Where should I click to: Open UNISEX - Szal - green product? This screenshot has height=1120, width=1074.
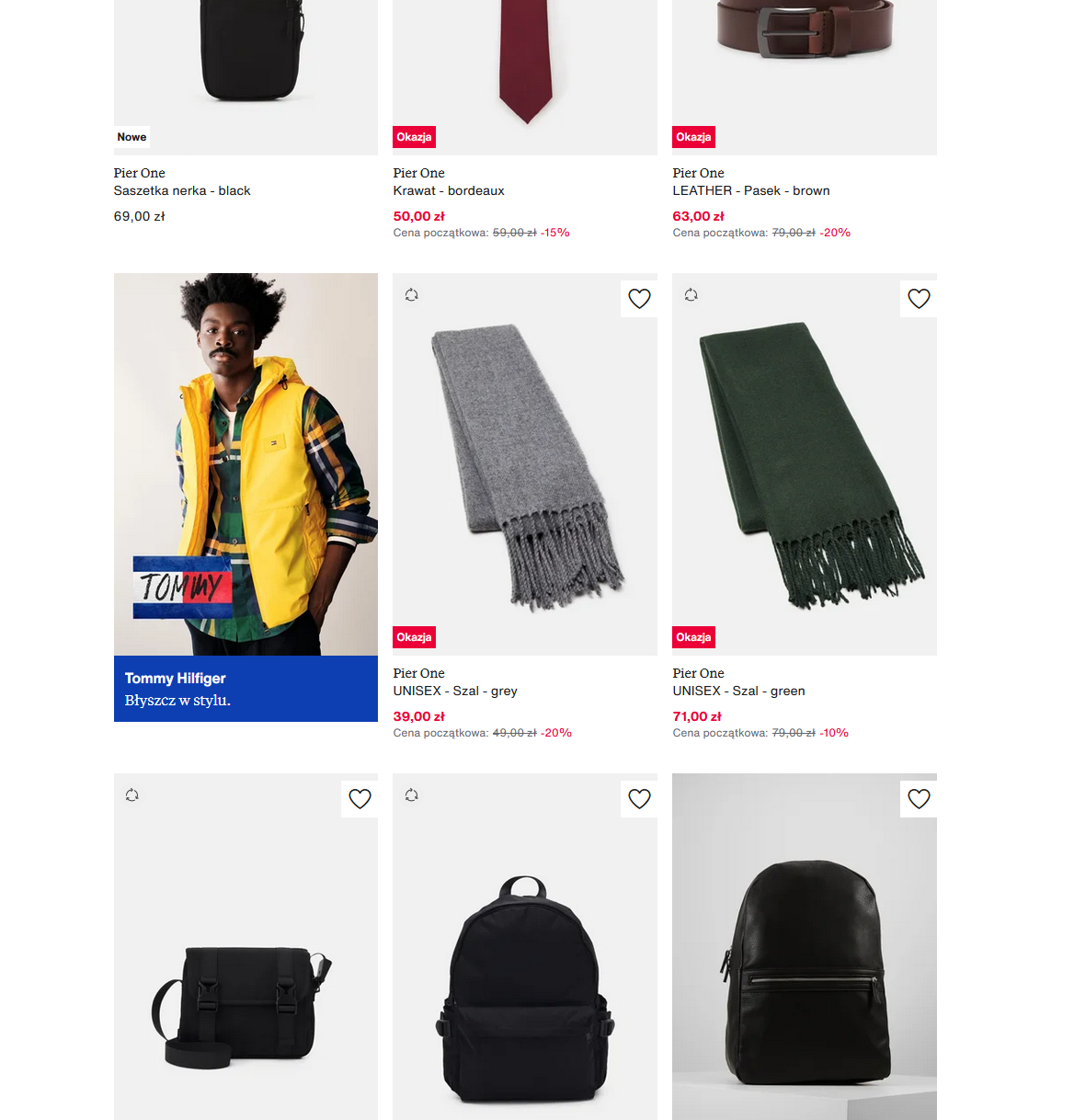(x=739, y=691)
